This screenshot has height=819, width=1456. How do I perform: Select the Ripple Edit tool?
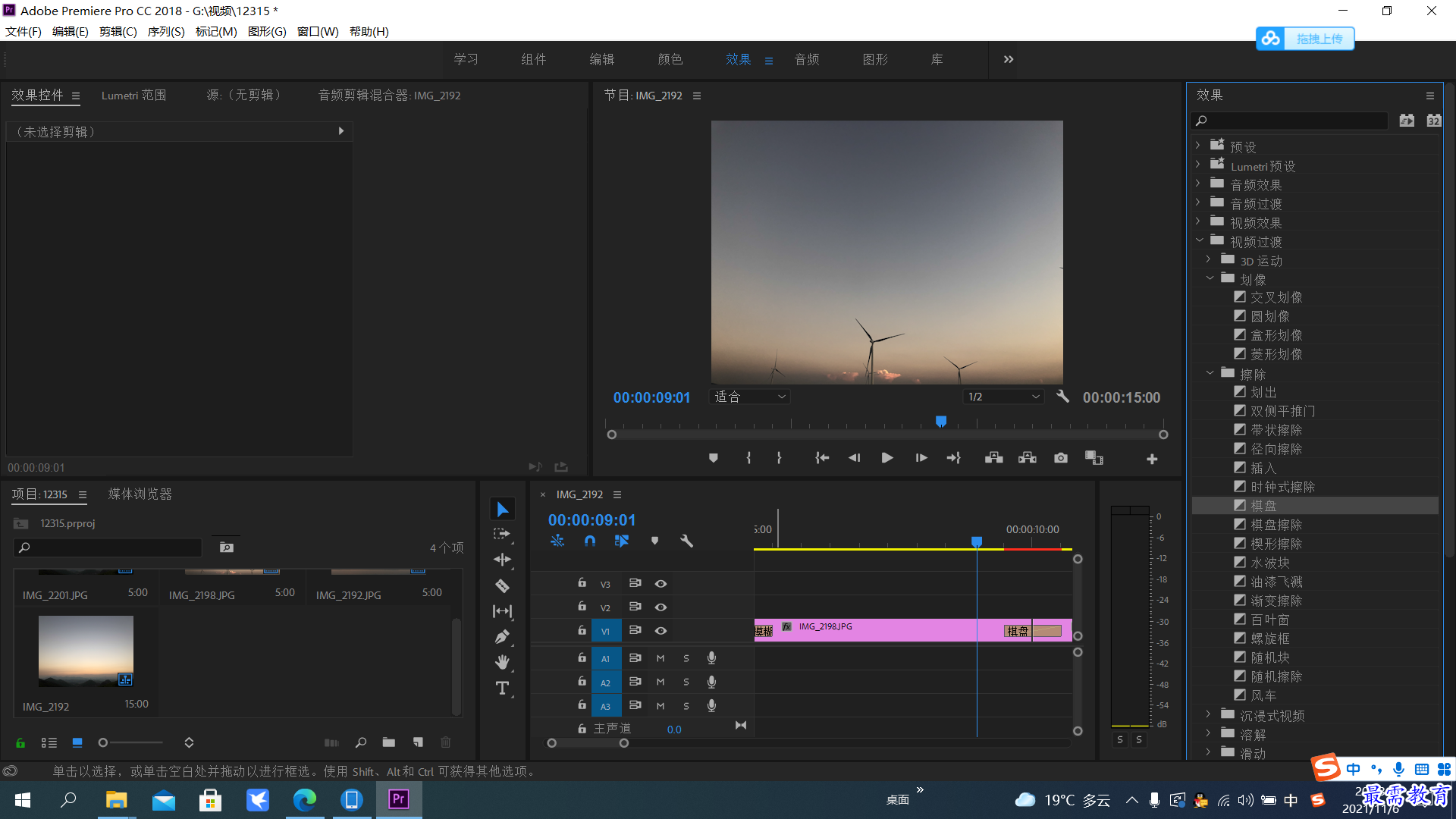point(502,560)
